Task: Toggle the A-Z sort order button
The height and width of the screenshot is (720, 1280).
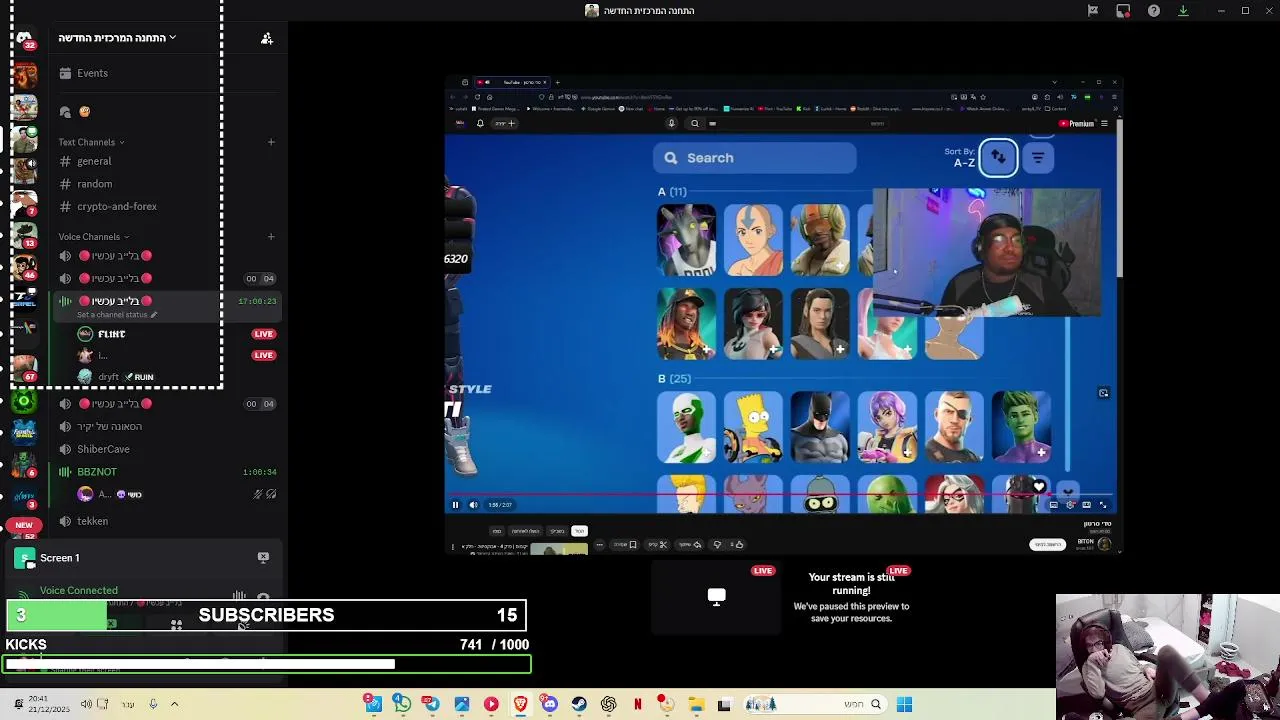Action: [998, 158]
